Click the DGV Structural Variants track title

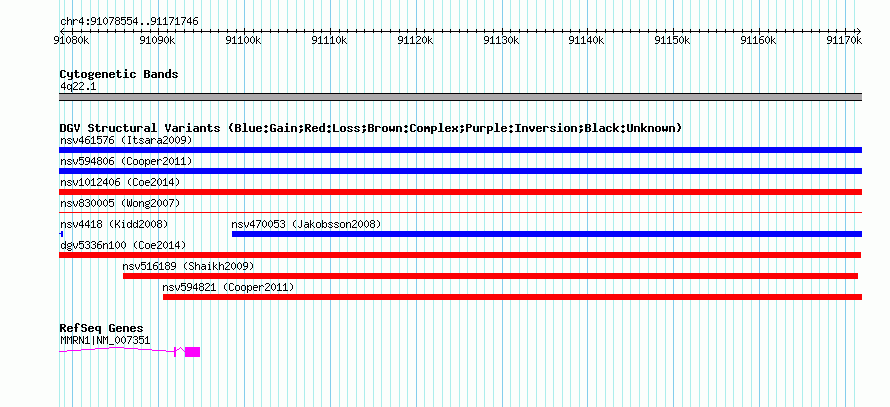(371, 128)
